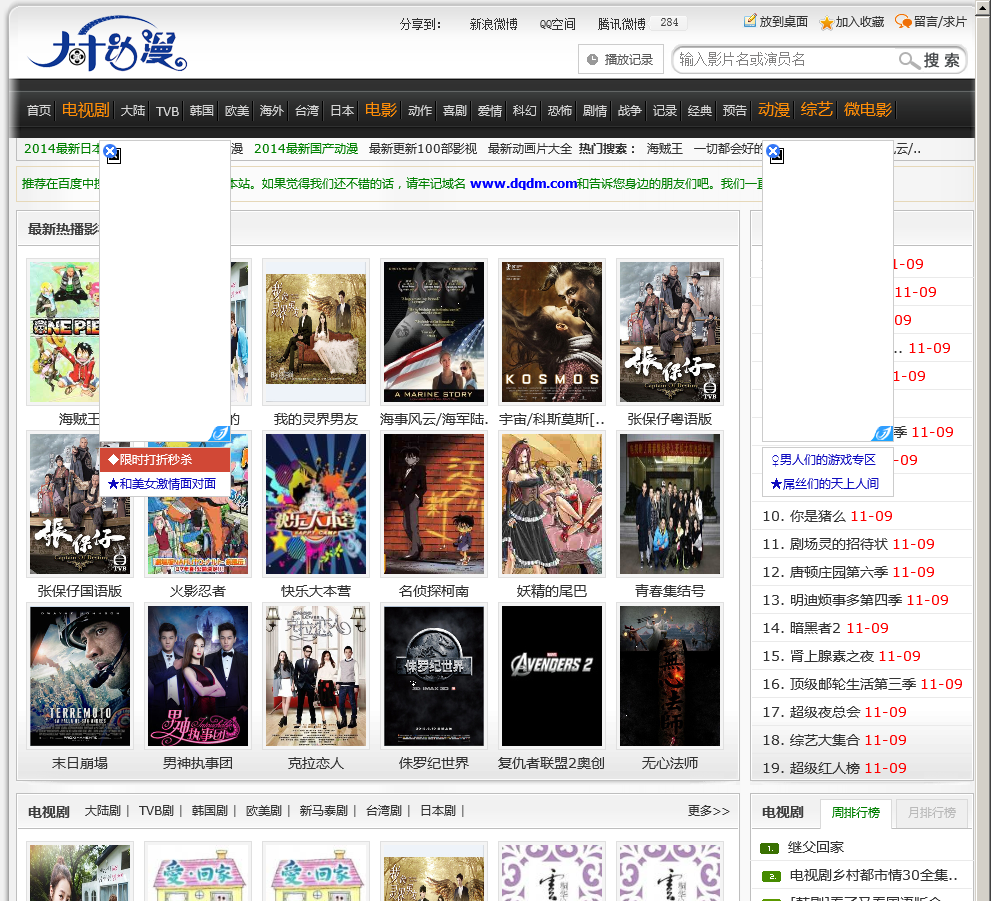Click 更多>> in the 电视剧 section
Screen dimensions: 991x901
pos(708,811)
